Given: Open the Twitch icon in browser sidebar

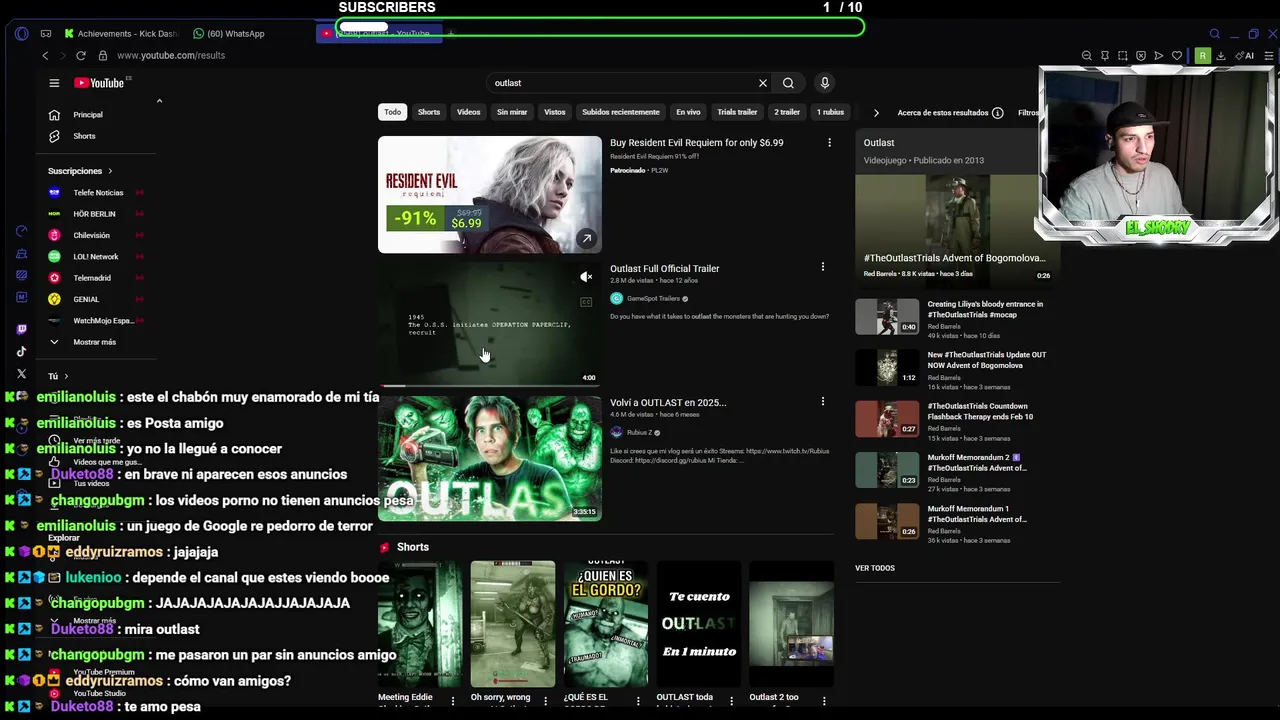Looking at the screenshot, I should [x=21, y=329].
